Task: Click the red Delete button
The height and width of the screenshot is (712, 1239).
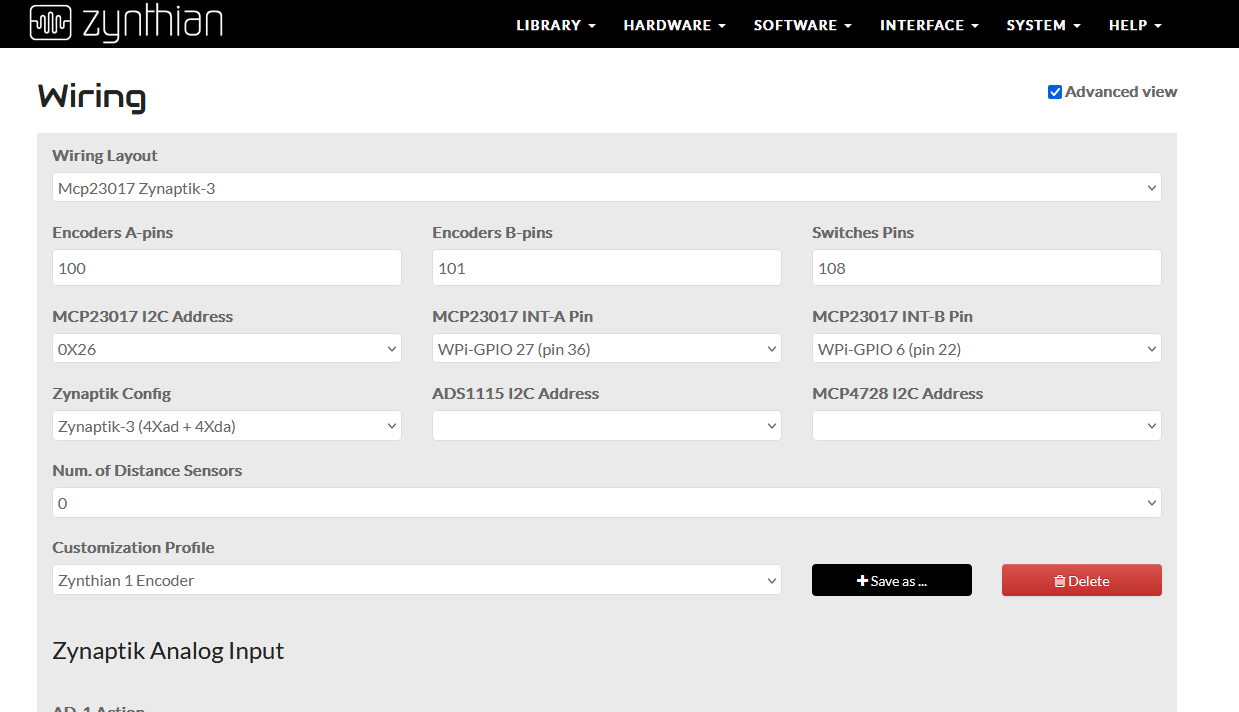Action: (x=1081, y=580)
